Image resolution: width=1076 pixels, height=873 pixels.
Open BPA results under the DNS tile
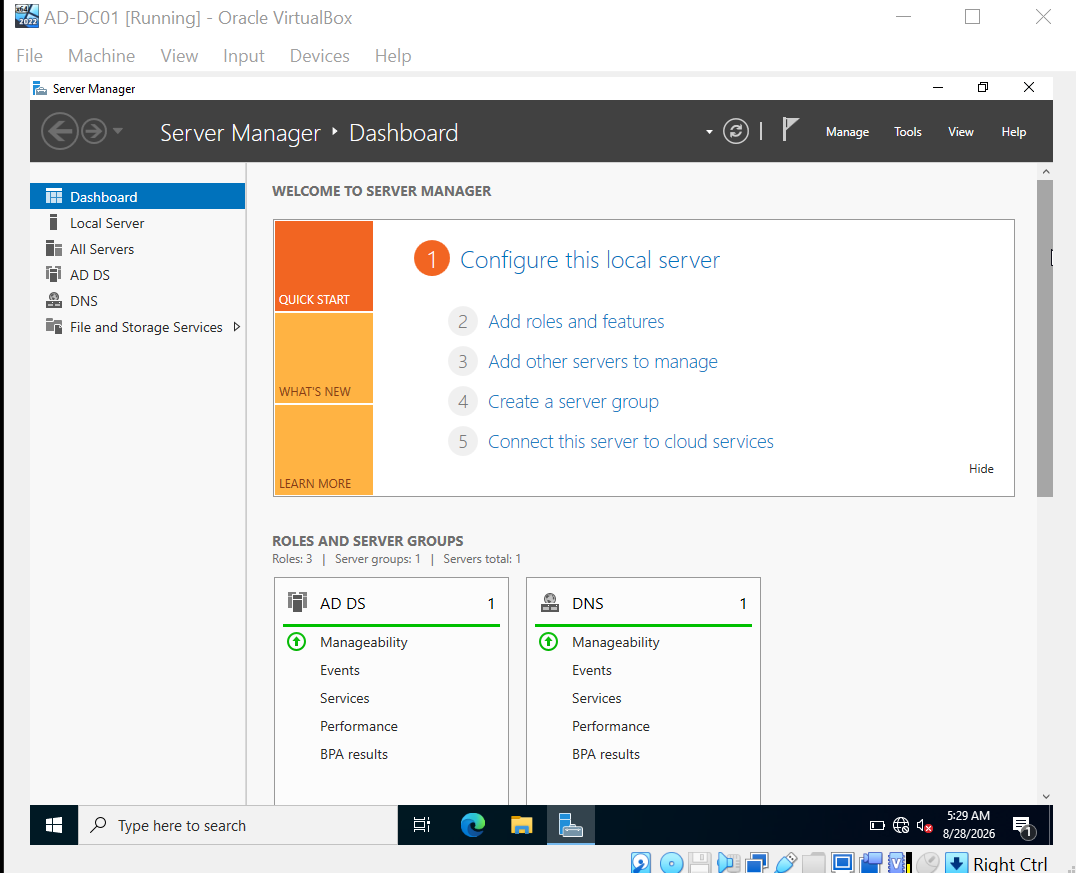(605, 754)
